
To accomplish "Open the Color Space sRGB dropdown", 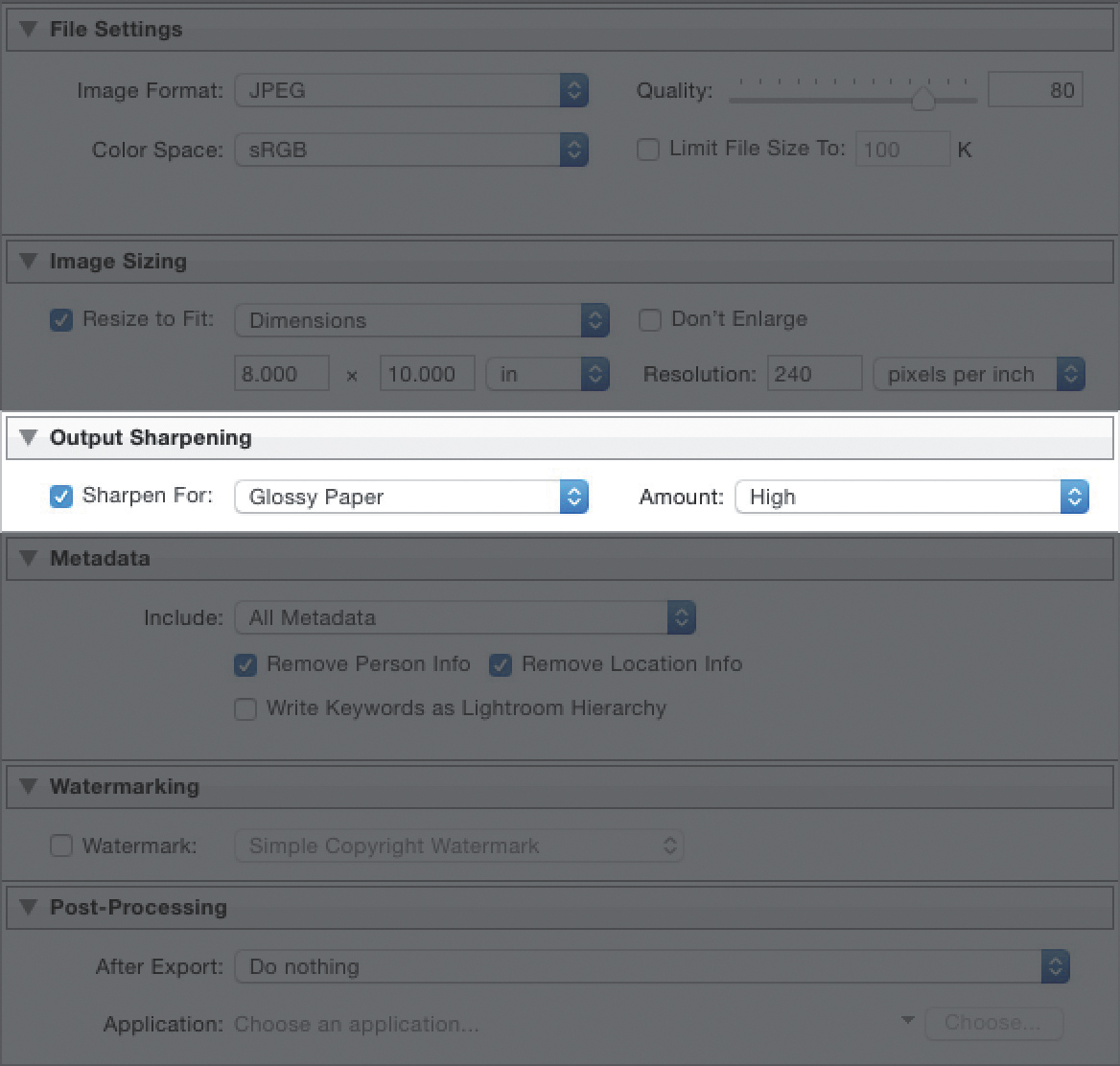I will (410, 151).
